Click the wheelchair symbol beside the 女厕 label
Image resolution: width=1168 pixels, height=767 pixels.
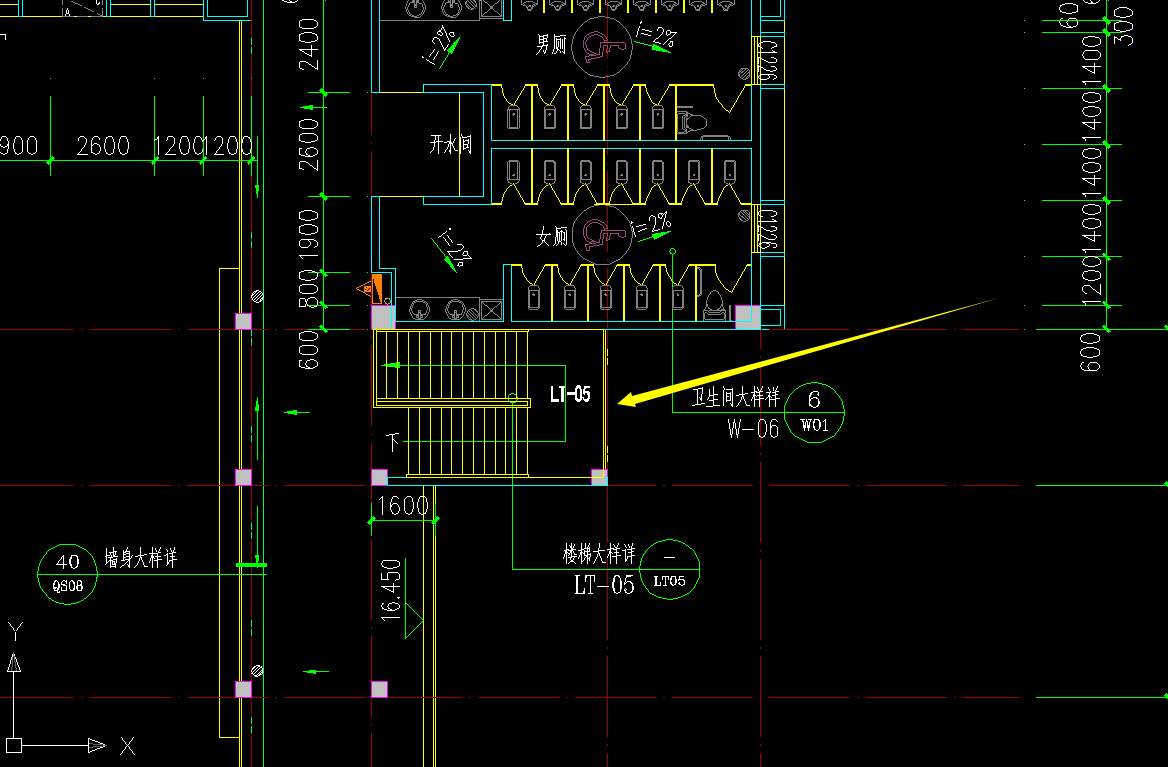[x=603, y=235]
